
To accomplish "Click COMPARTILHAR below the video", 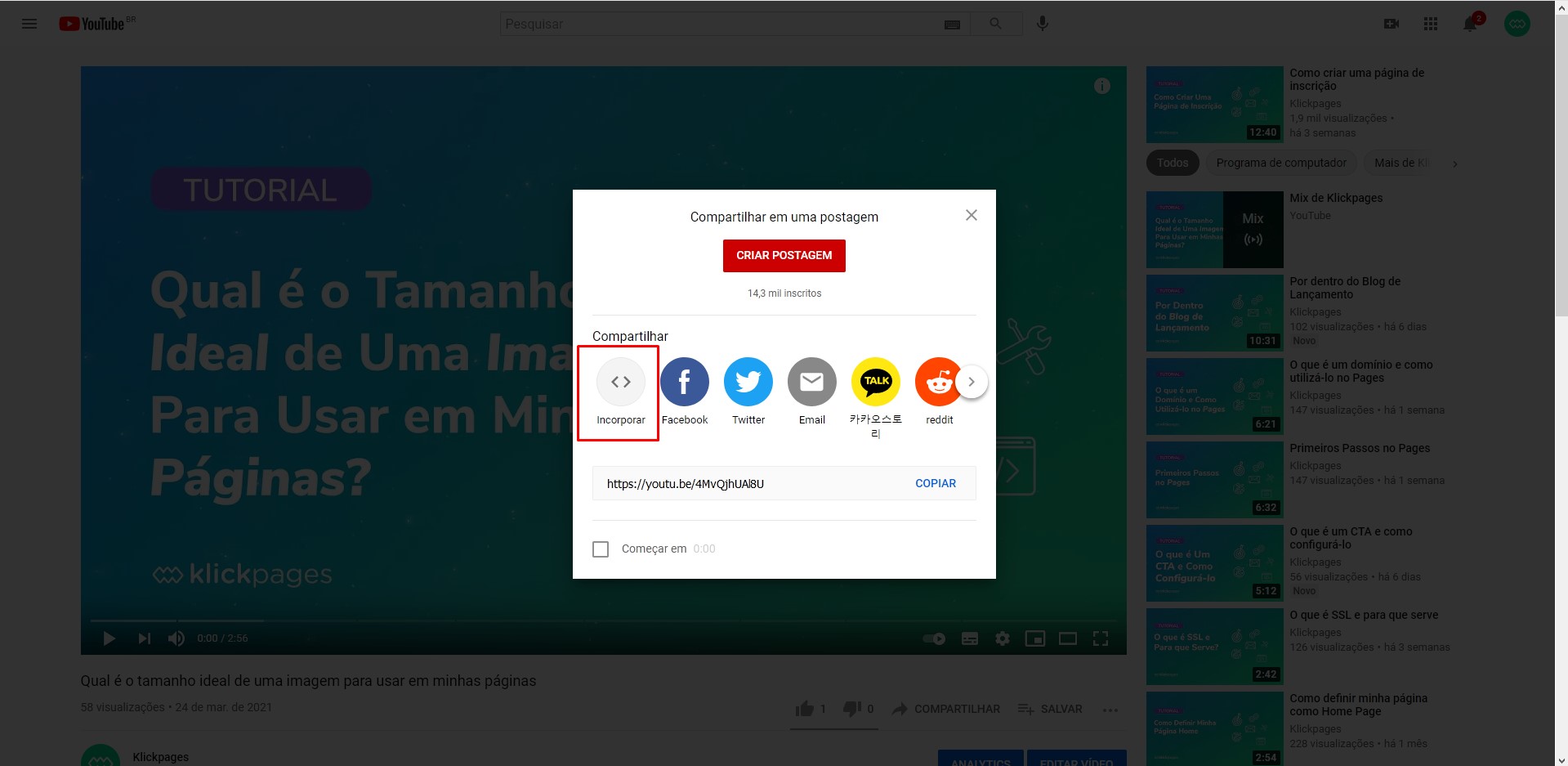I will (946, 709).
